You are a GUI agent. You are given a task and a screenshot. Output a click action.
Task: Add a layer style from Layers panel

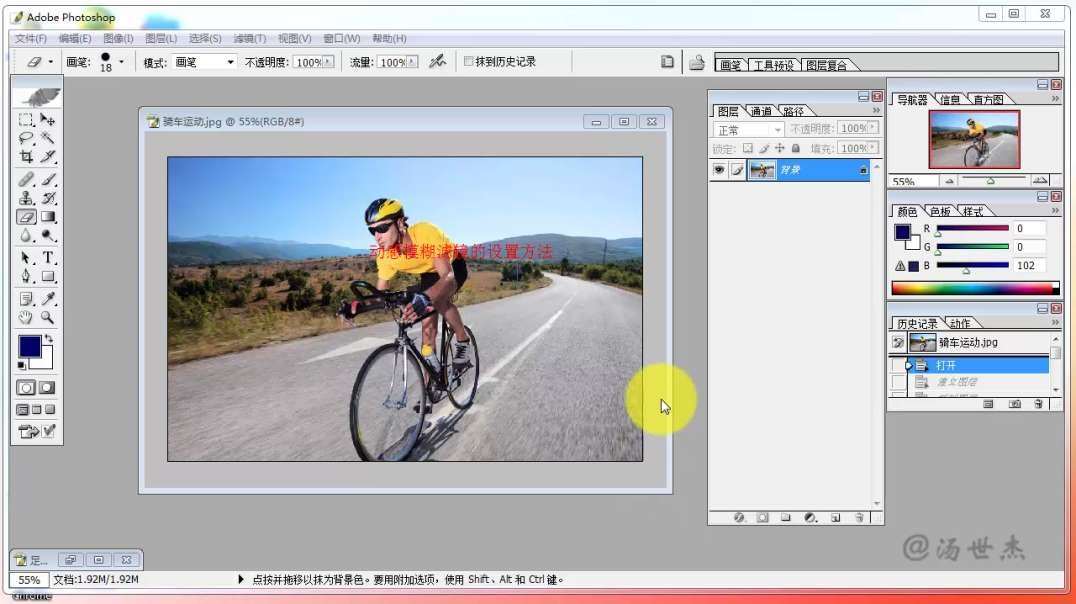coord(739,518)
